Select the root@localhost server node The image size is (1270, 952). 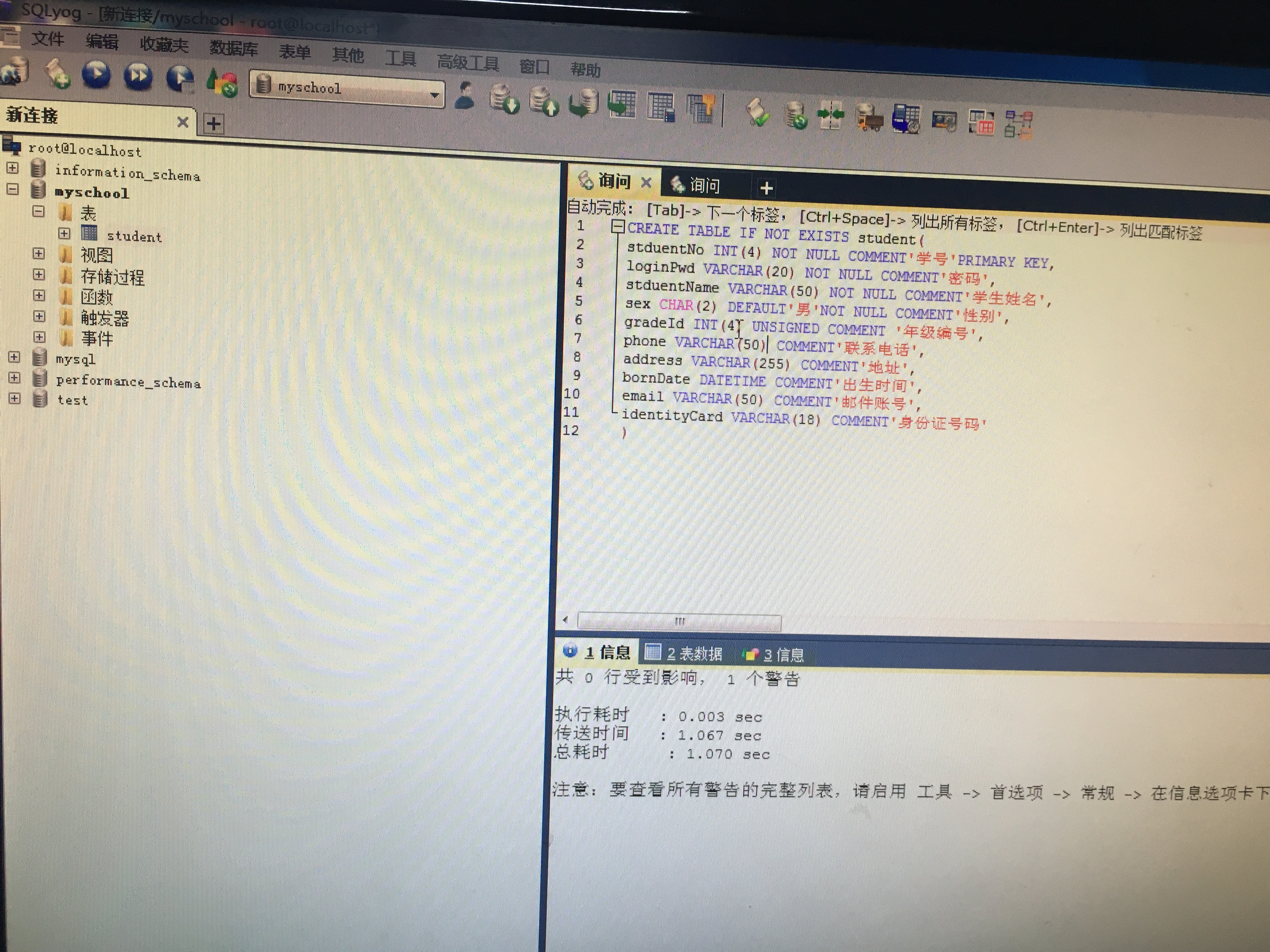coord(84,150)
